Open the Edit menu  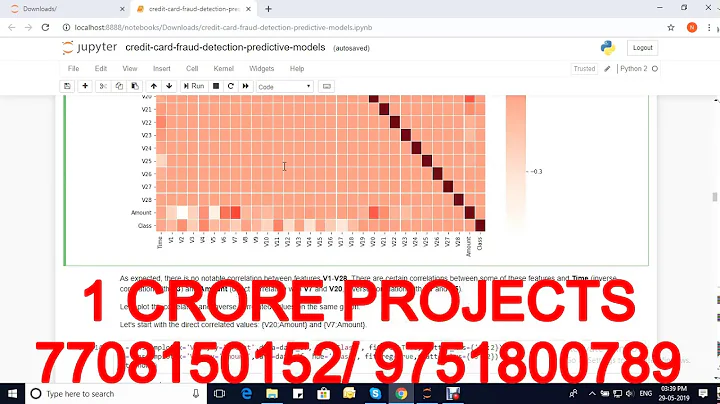point(101,68)
